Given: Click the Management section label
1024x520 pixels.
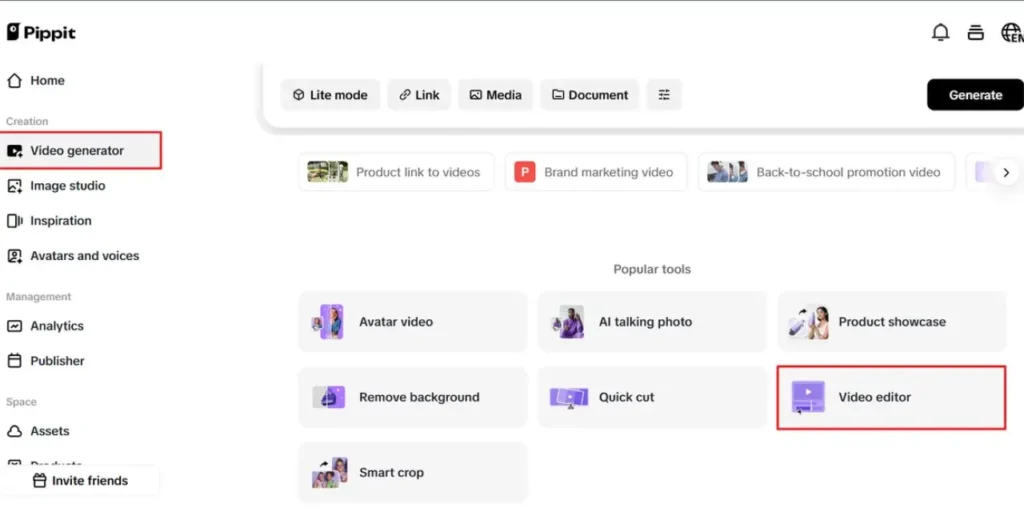Looking at the screenshot, I should [39, 297].
